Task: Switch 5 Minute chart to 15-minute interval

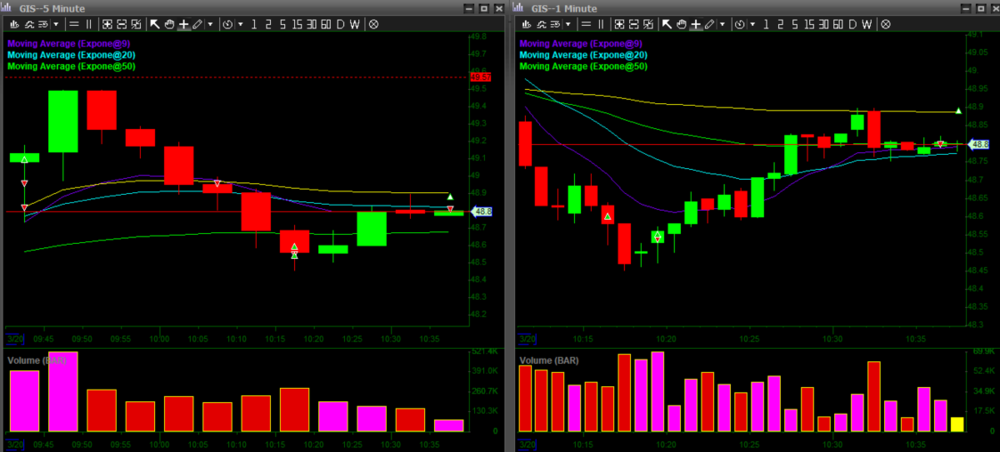Action: (297, 23)
